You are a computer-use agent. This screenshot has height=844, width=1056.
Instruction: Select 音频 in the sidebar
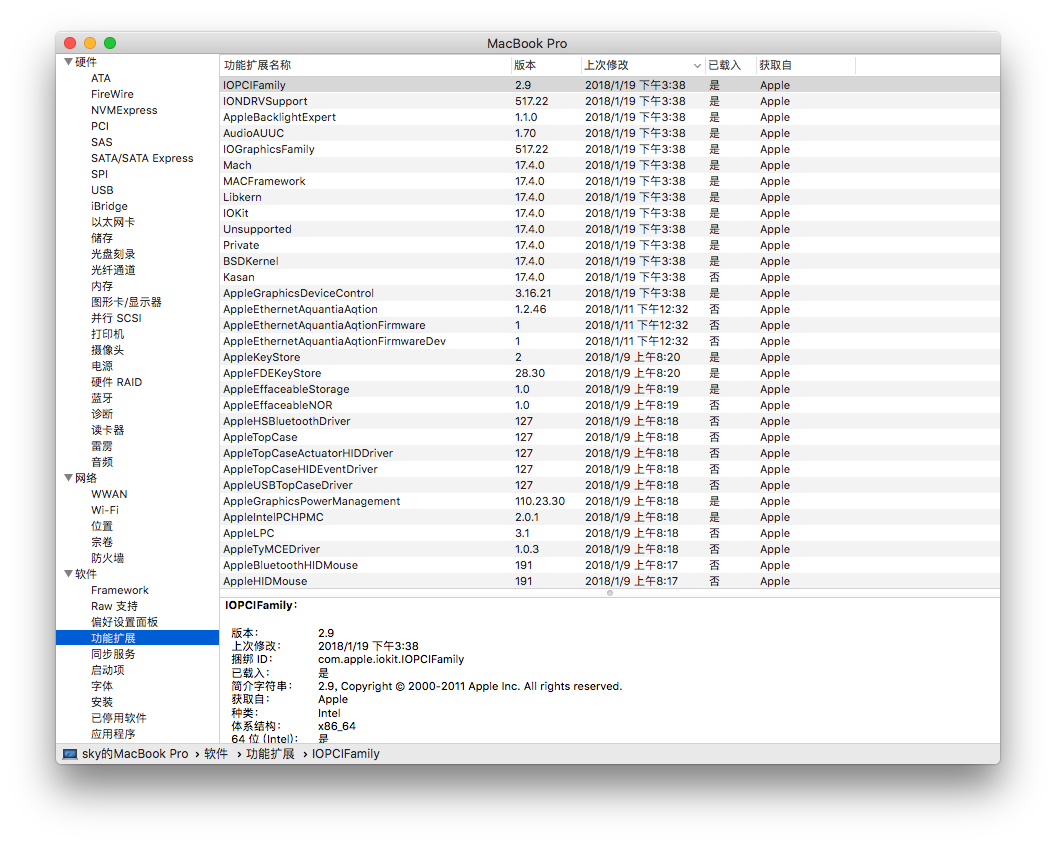[102, 462]
